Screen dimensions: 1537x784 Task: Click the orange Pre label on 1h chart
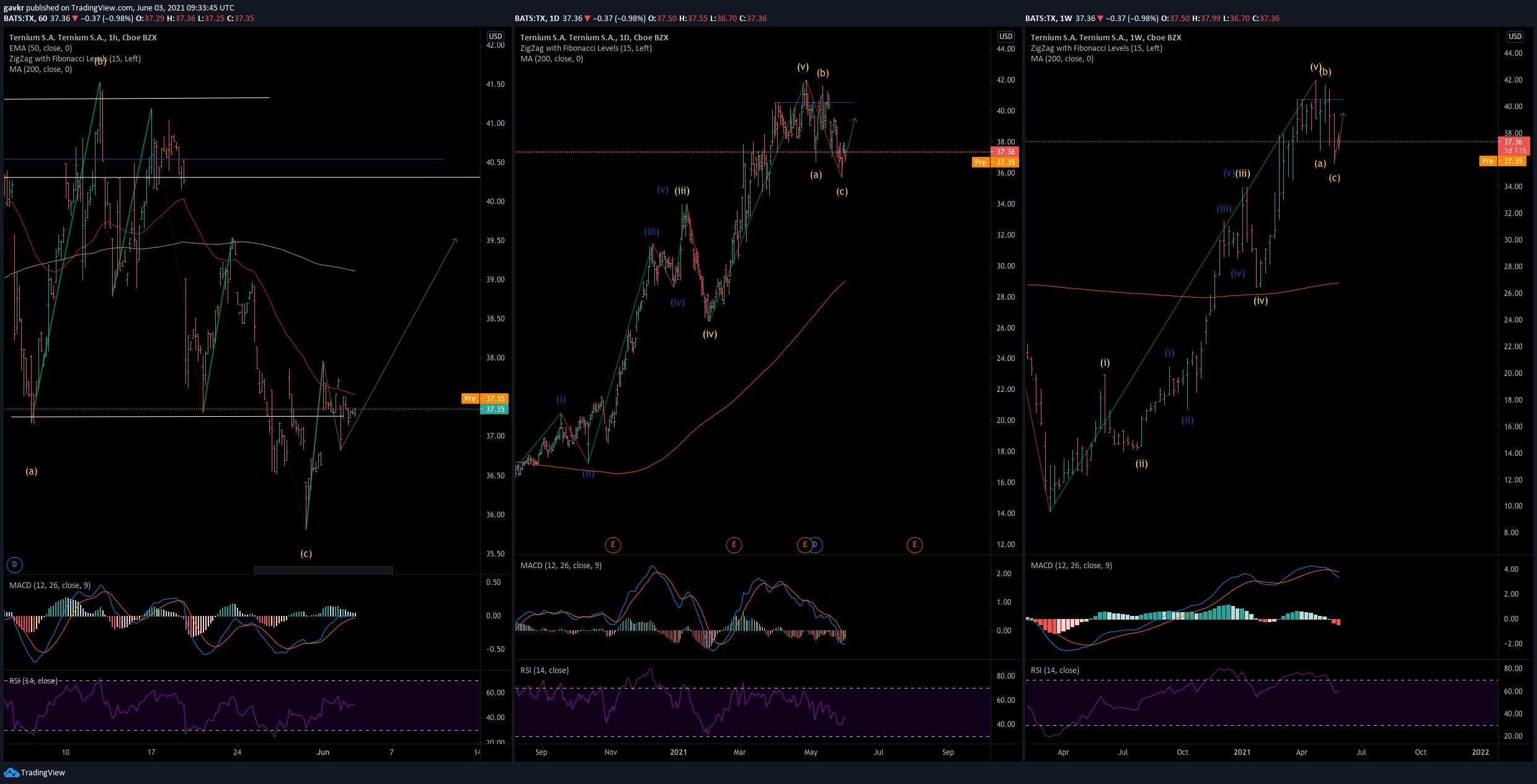(x=470, y=399)
